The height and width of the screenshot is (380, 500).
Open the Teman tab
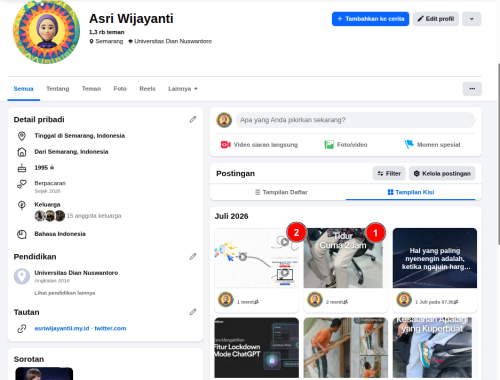[91, 89]
